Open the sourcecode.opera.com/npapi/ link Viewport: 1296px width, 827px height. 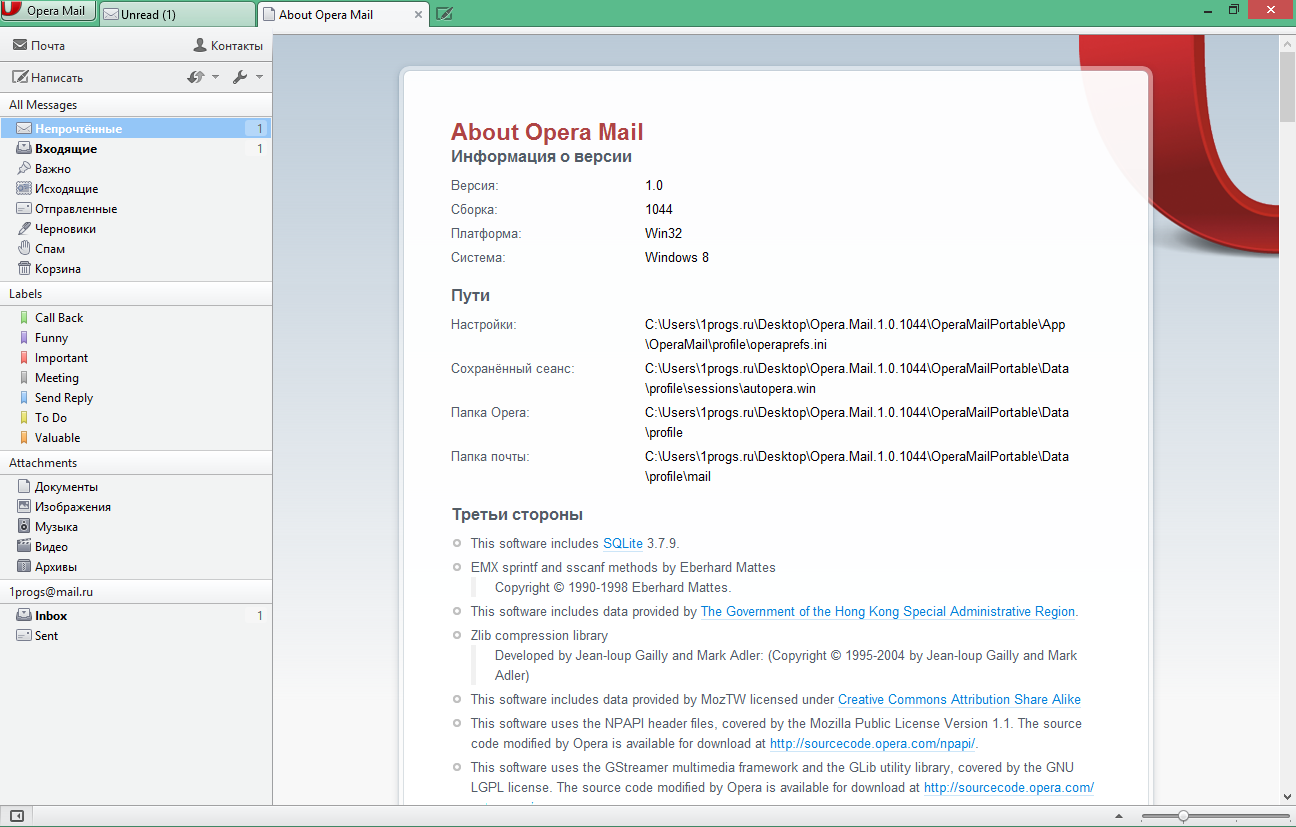tap(873, 744)
